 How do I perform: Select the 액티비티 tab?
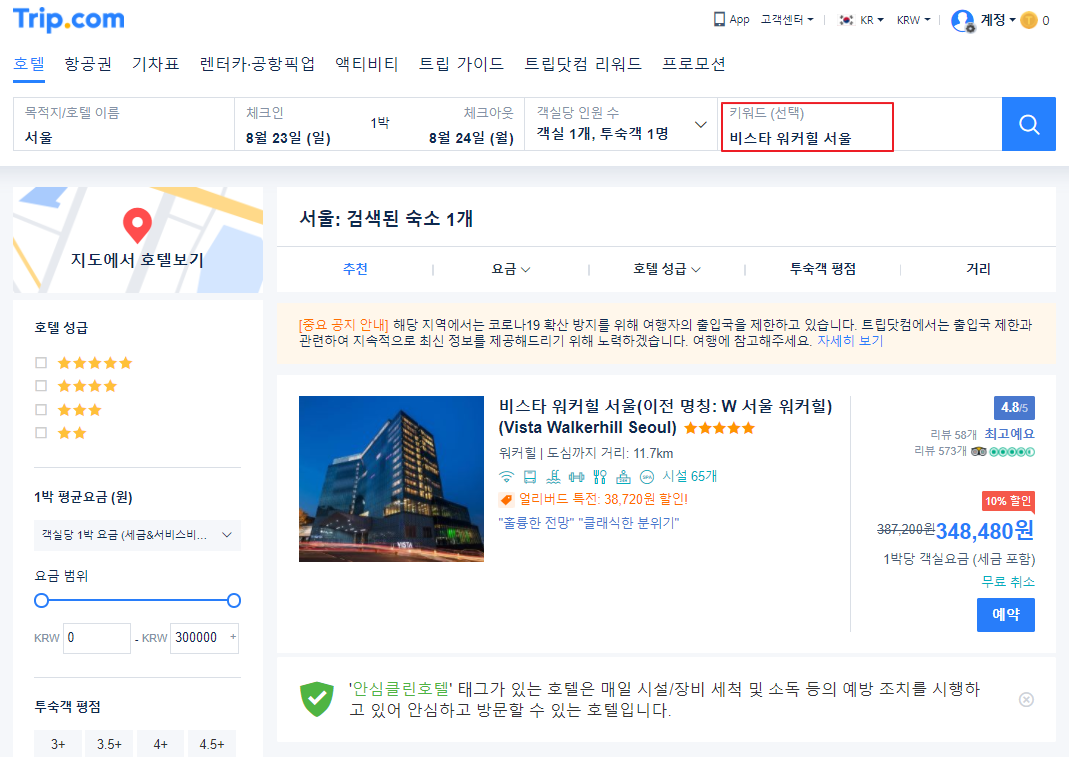tap(367, 63)
